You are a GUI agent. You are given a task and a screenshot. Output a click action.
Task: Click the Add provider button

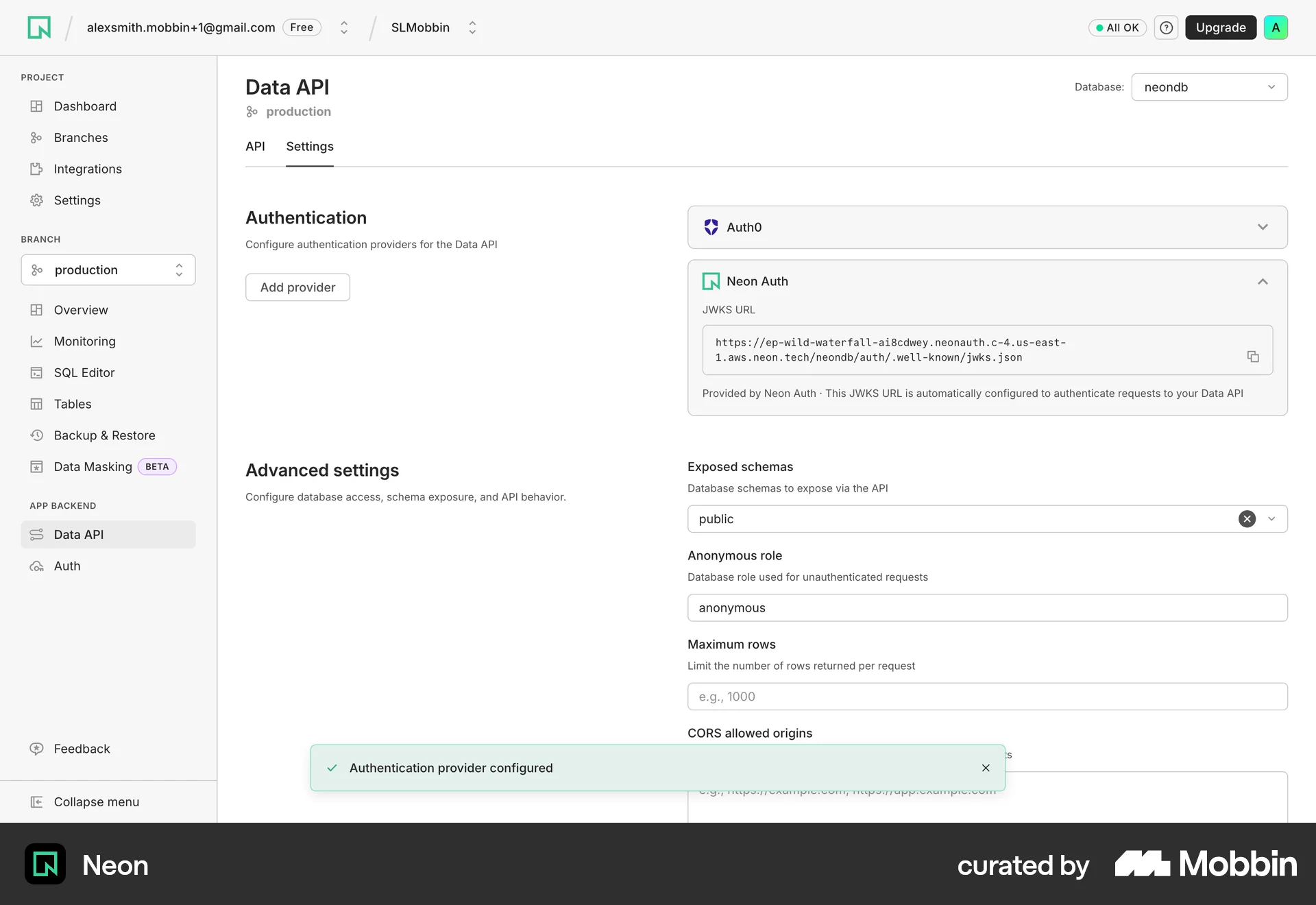297,287
